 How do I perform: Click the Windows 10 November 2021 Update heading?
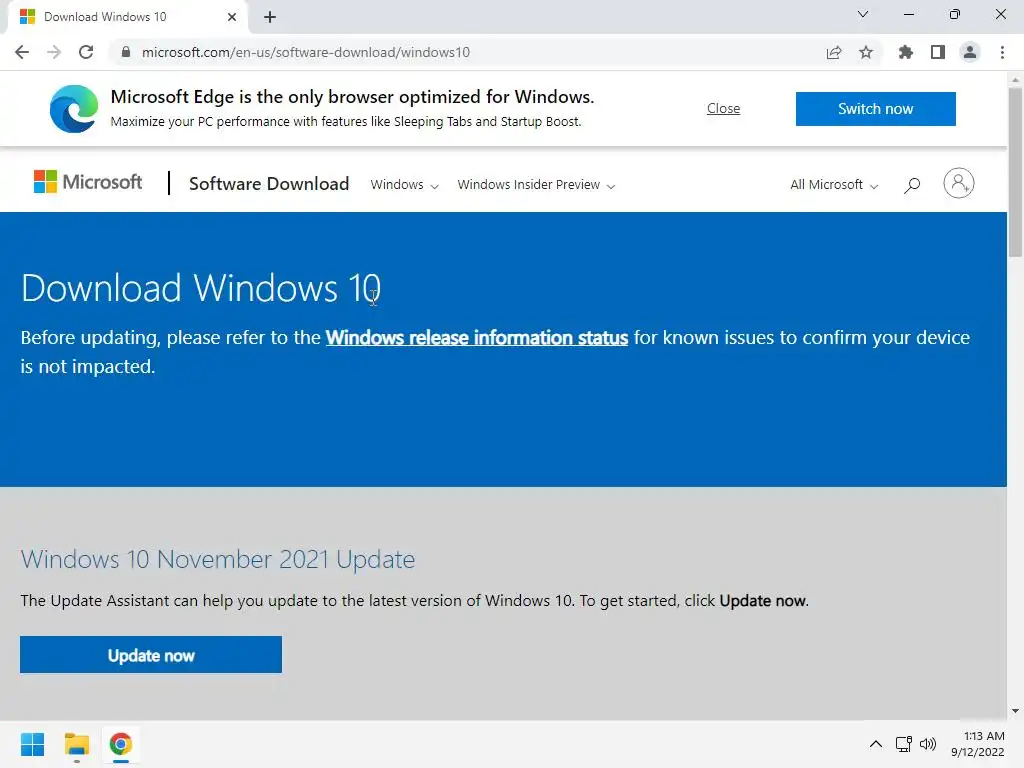(x=217, y=560)
